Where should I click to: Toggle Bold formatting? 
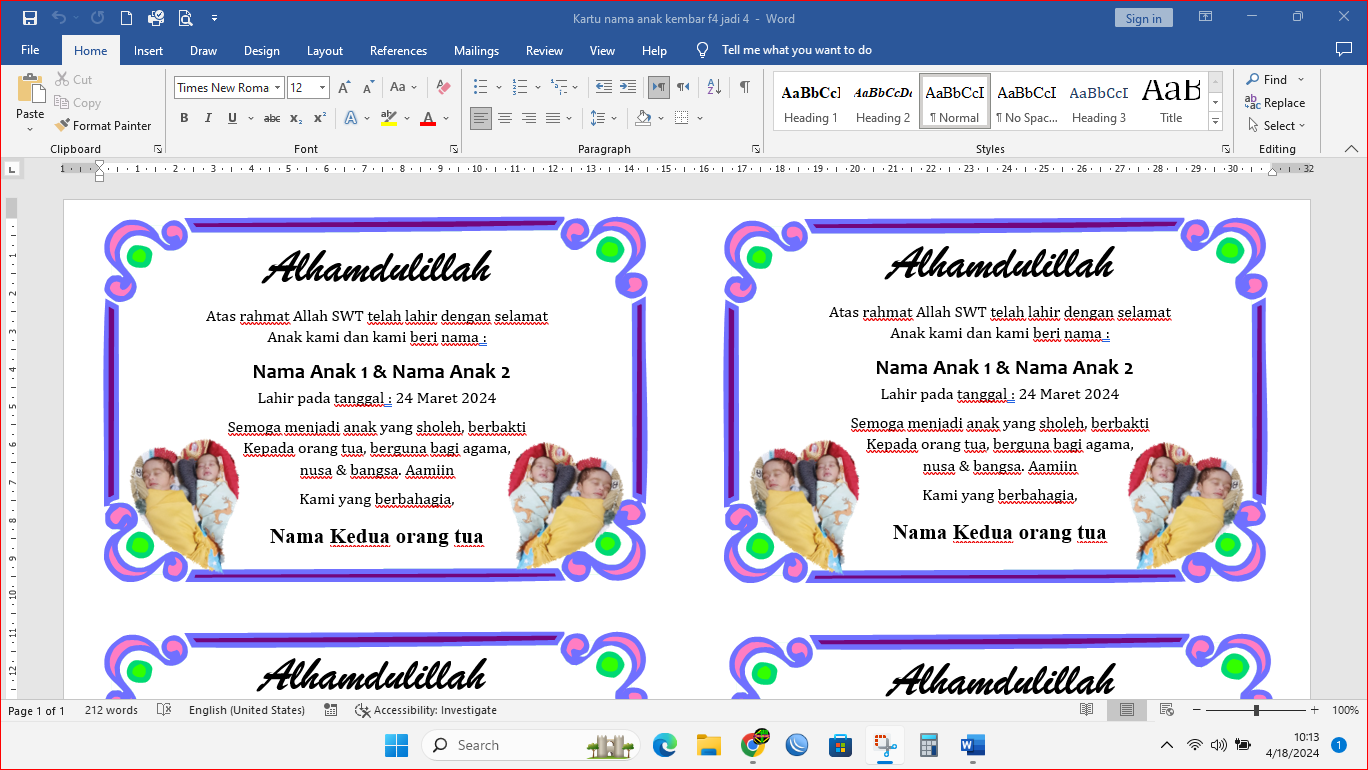pyautogui.click(x=184, y=118)
